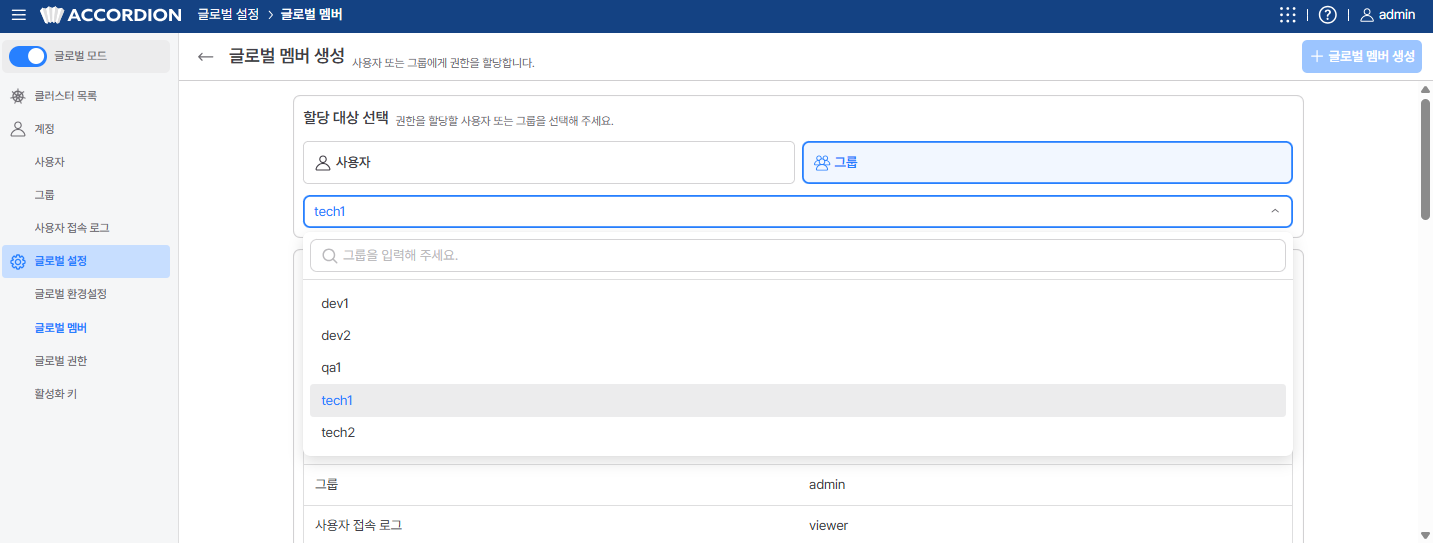Collapse the tech1 group dropdown
Image resolution: width=1433 pixels, height=543 pixels.
797,211
